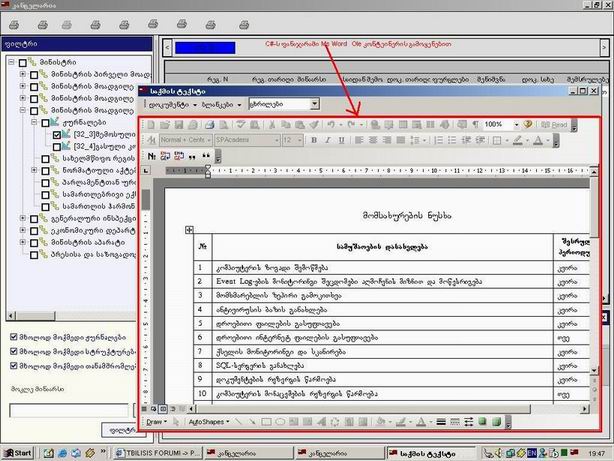This screenshot has width=614, height=461.
Task: Open the Draw menu in Drawing toolbar
Action: point(156,422)
